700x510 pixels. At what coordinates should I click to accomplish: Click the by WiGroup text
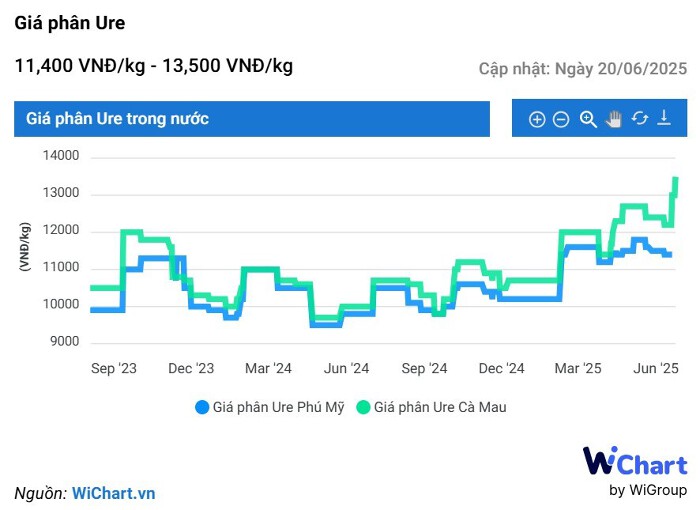[x=648, y=490]
